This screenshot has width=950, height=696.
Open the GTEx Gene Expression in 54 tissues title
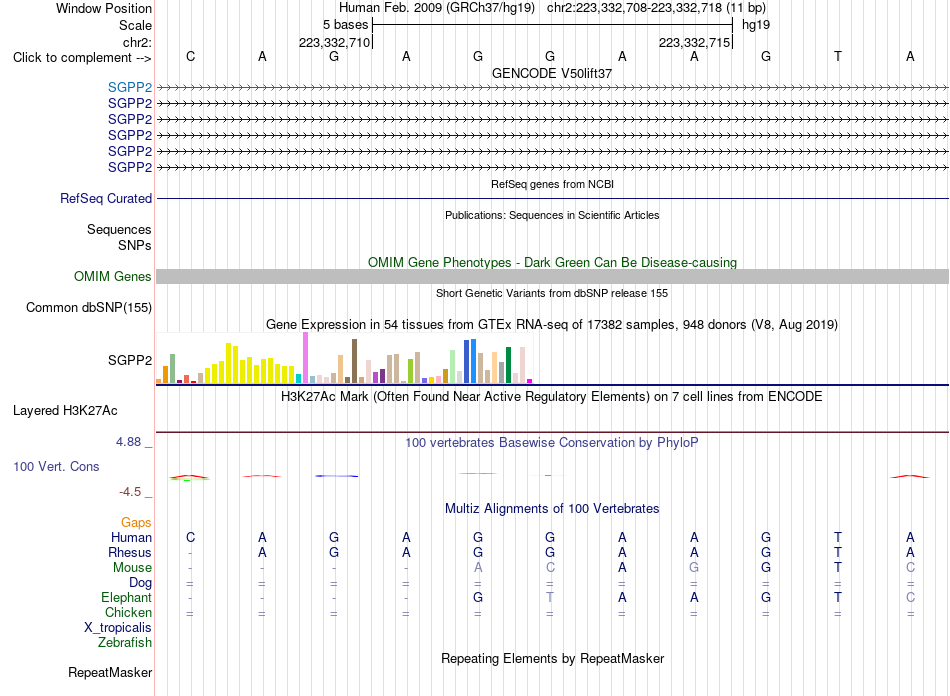552,325
